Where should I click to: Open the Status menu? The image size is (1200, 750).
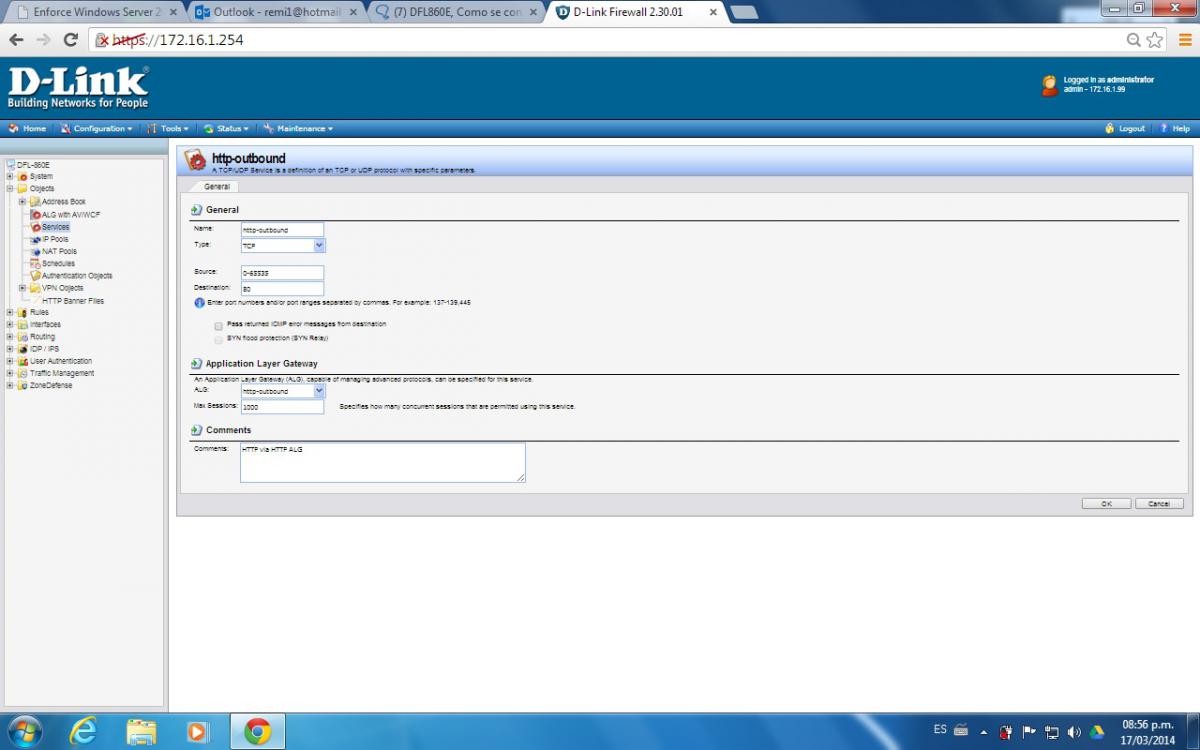click(227, 129)
